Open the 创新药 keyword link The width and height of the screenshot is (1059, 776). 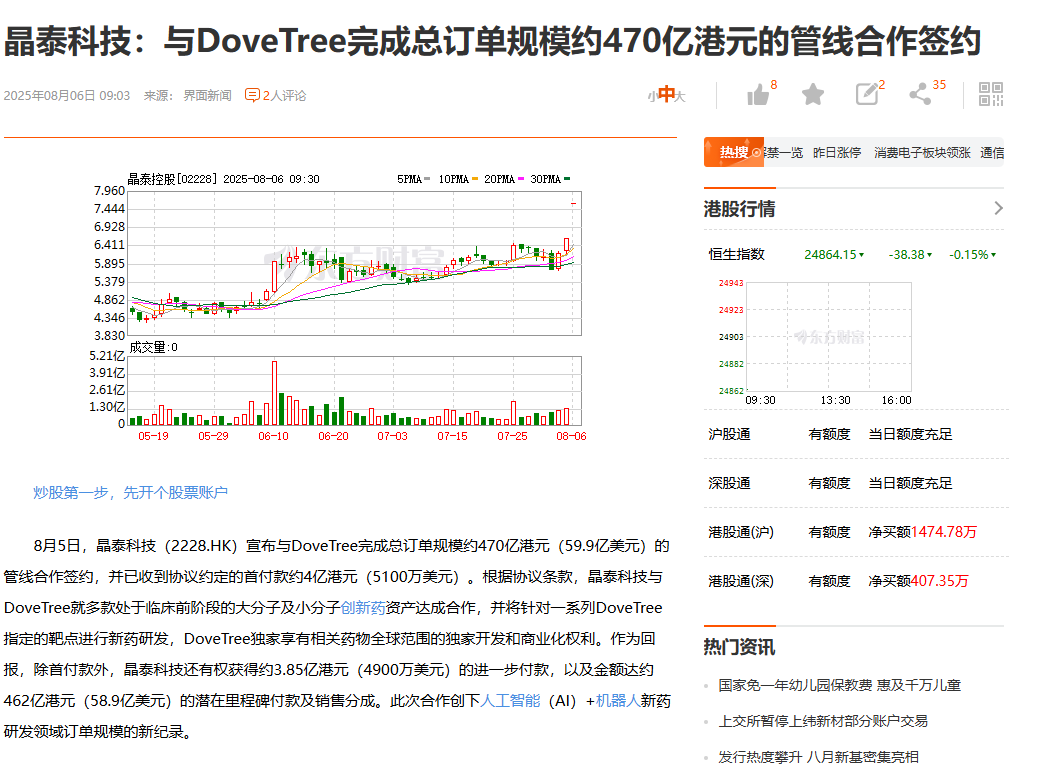pyautogui.click(x=363, y=608)
